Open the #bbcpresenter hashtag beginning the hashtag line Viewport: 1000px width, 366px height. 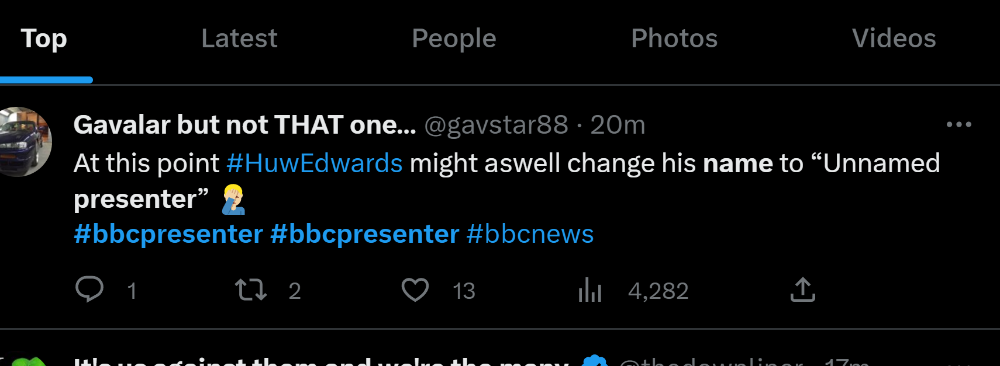tap(168, 234)
